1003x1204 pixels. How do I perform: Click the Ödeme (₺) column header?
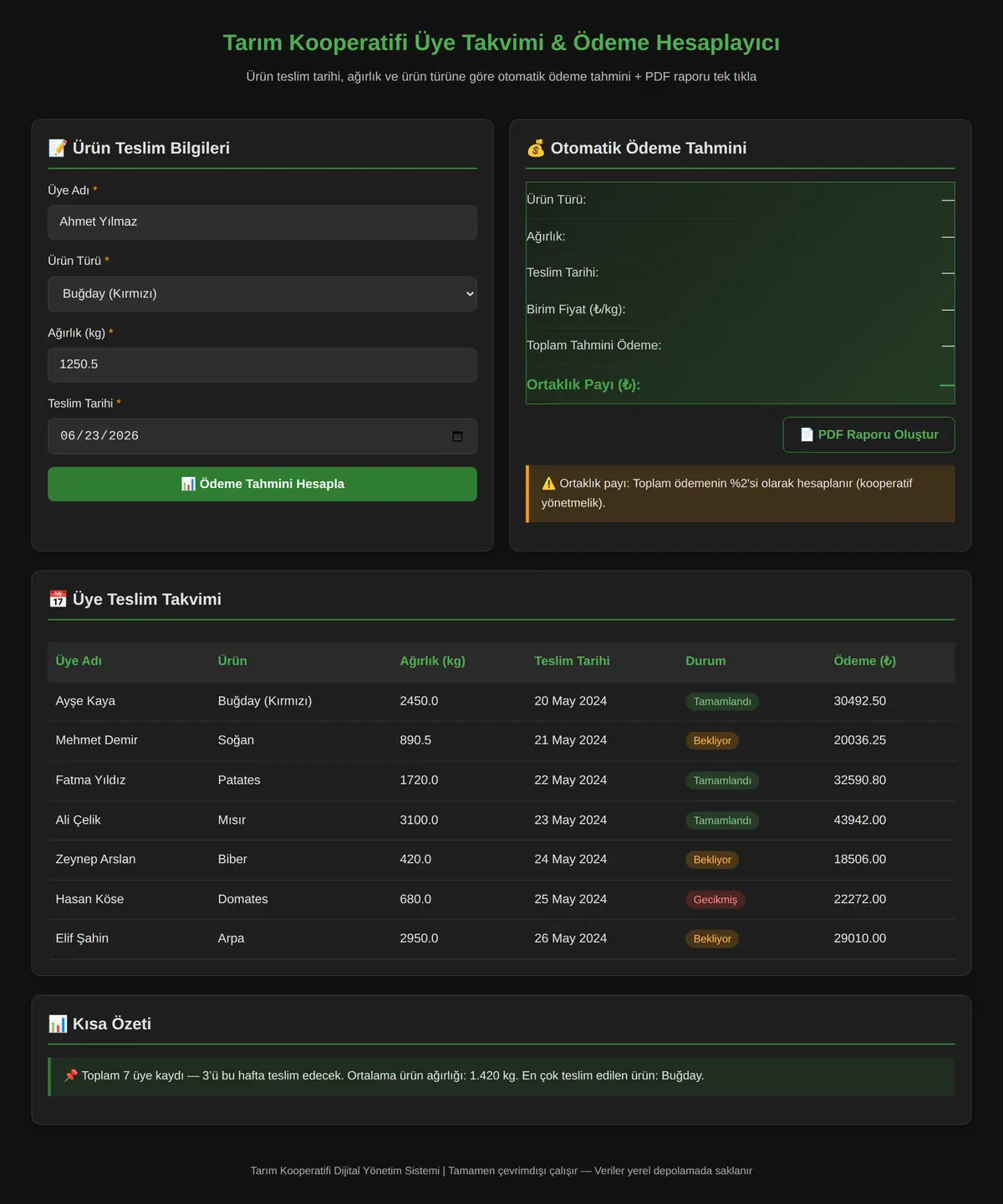pyautogui.click(x=864, y=661)
